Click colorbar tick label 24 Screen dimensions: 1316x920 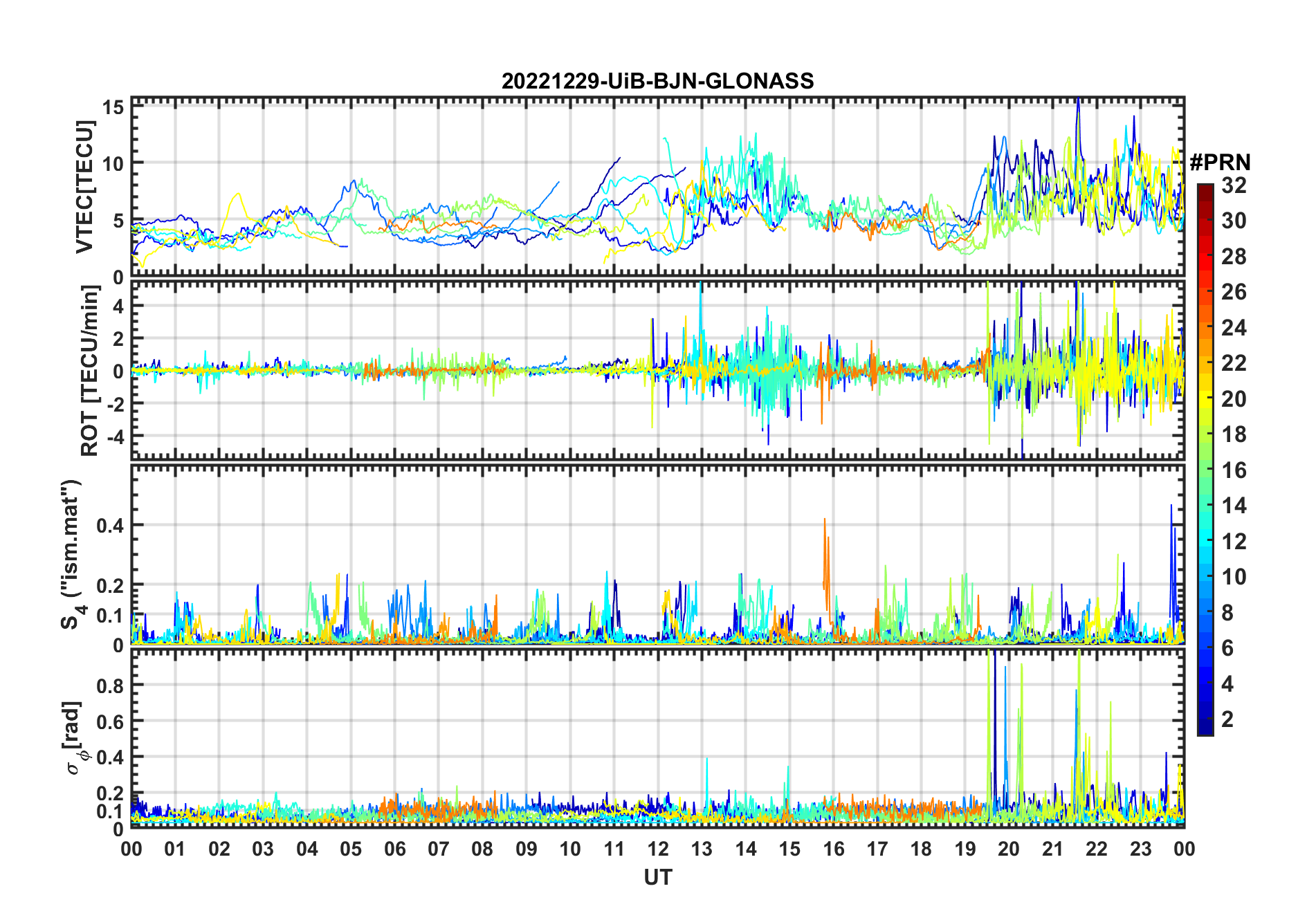click(x=1234, y=327)
